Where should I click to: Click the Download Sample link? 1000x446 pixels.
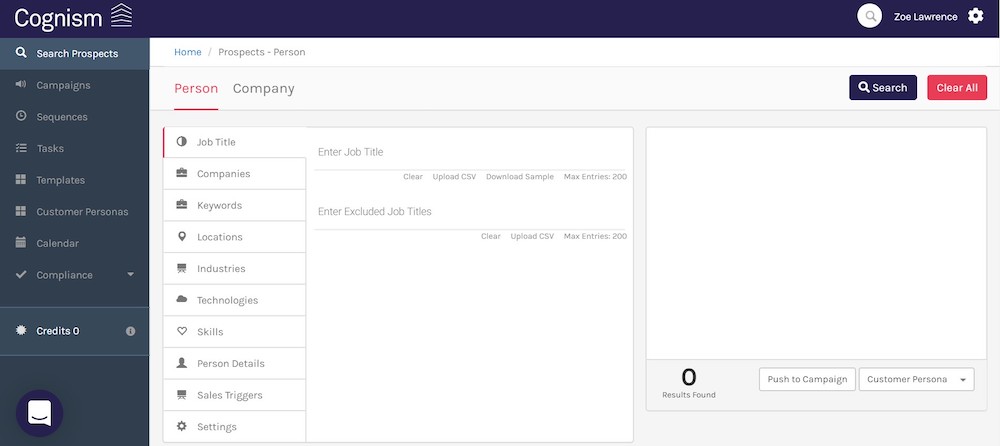(x=520, y=177)
